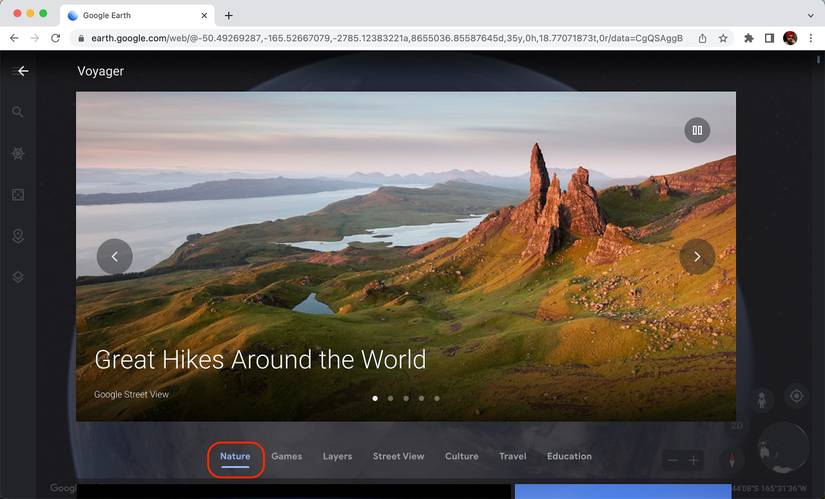Open the Map Style layers icon
This screenshot has width=825, height=499.
pyautogui.click(x=18, y=277)
